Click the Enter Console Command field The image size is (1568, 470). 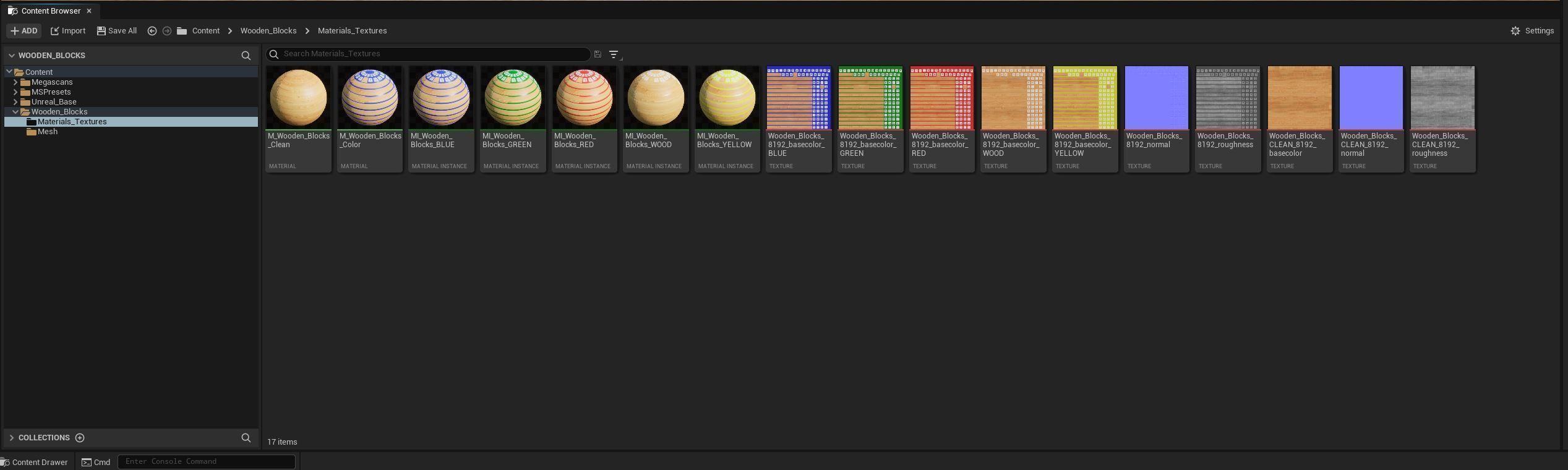(x=207, y=461)
